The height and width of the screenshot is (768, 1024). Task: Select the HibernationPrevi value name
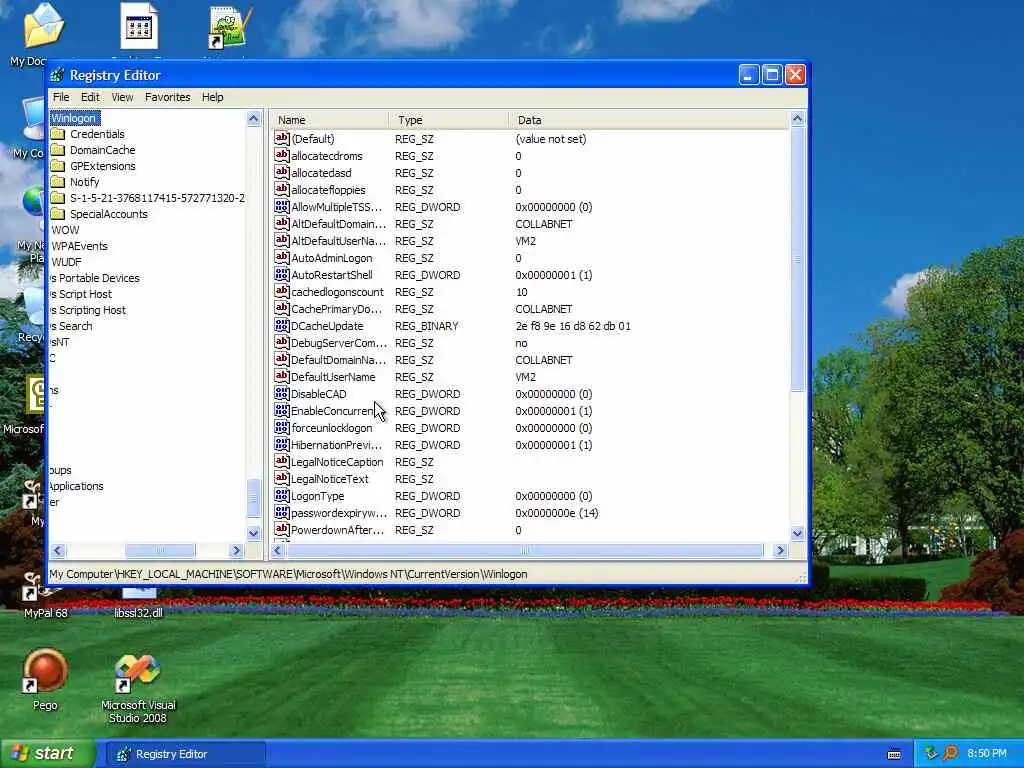coord(336,445)
